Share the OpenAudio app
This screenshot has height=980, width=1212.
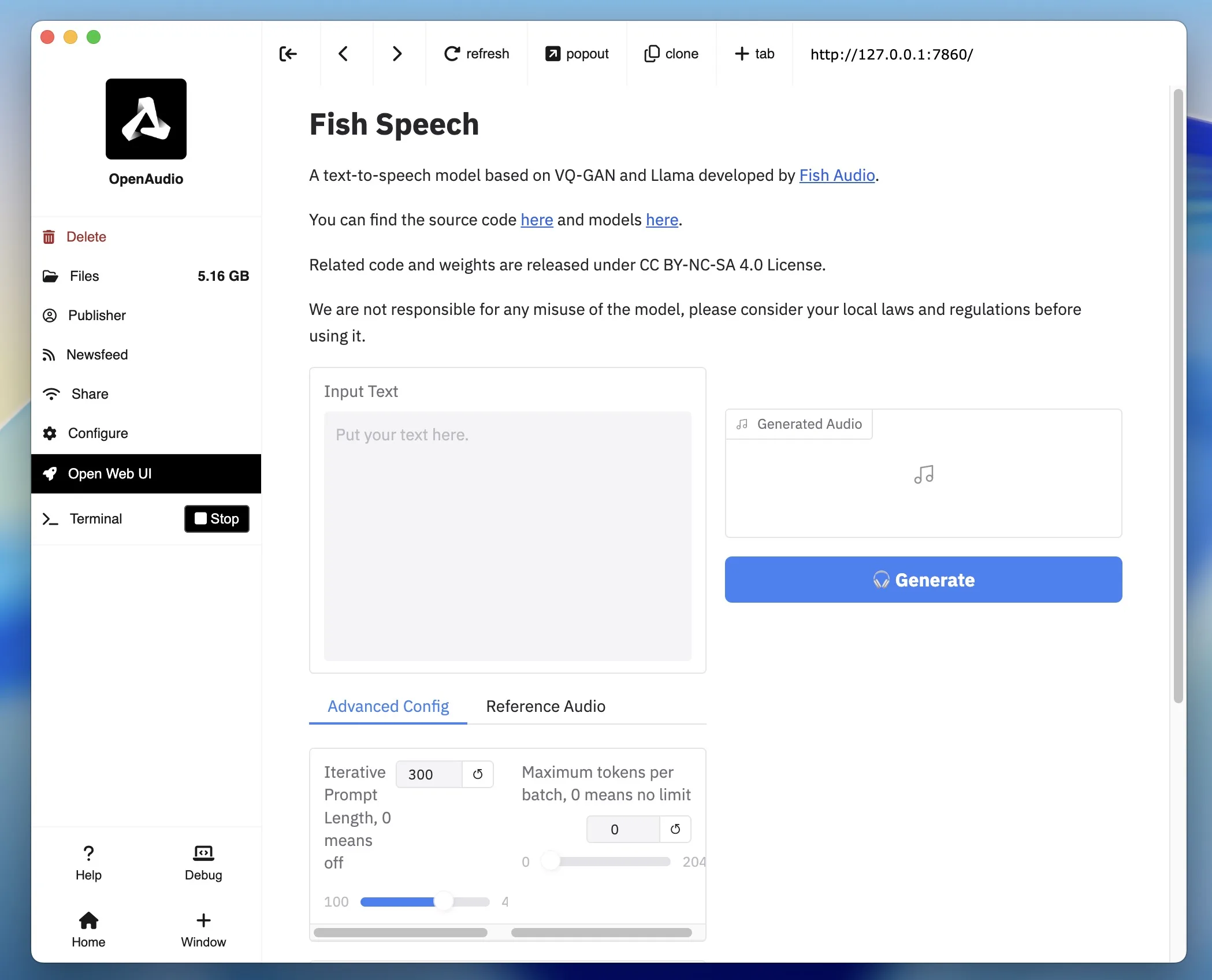[x=88, y=394]
